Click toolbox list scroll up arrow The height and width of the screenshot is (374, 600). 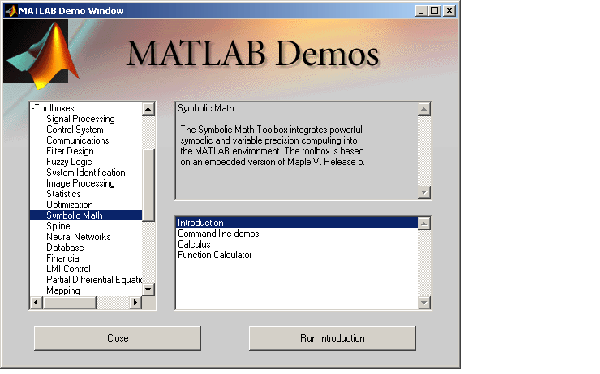point(148,109)
